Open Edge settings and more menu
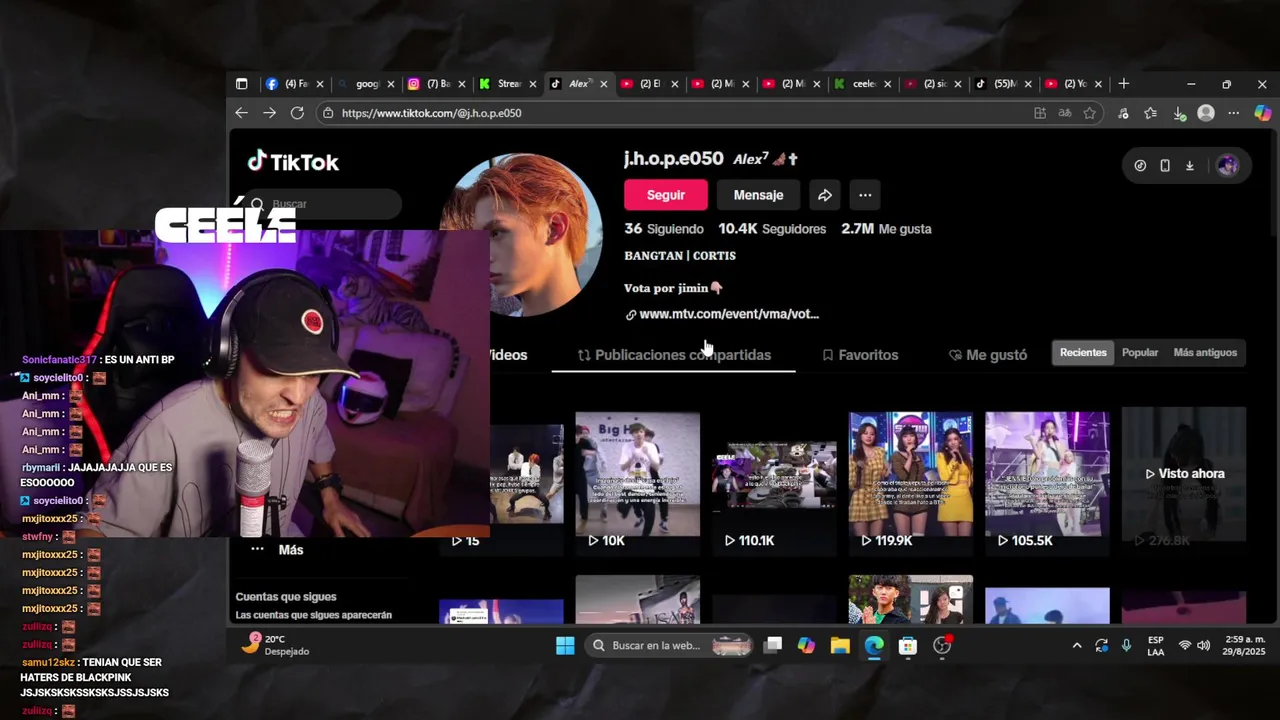 pos(1233,113)
